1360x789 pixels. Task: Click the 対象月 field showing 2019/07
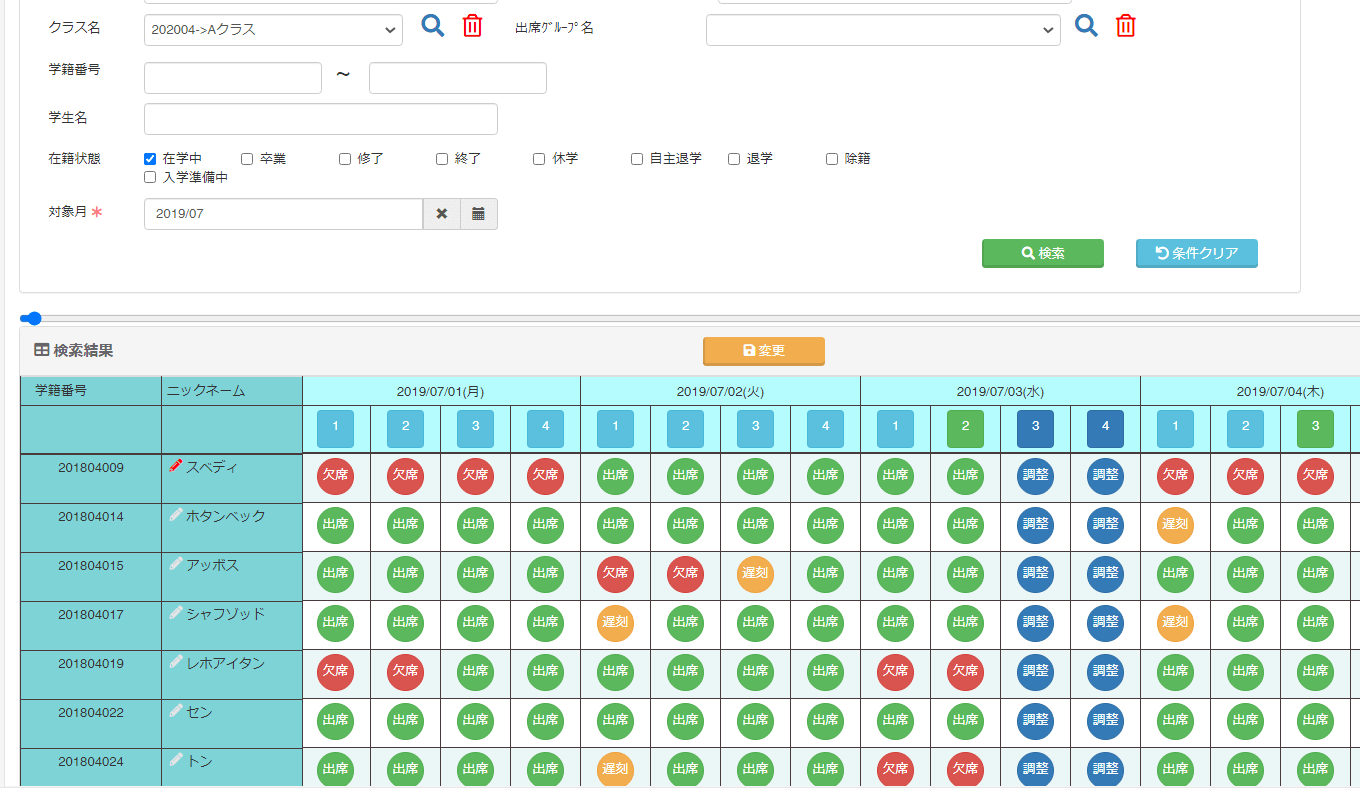click(x=283, y=214)
